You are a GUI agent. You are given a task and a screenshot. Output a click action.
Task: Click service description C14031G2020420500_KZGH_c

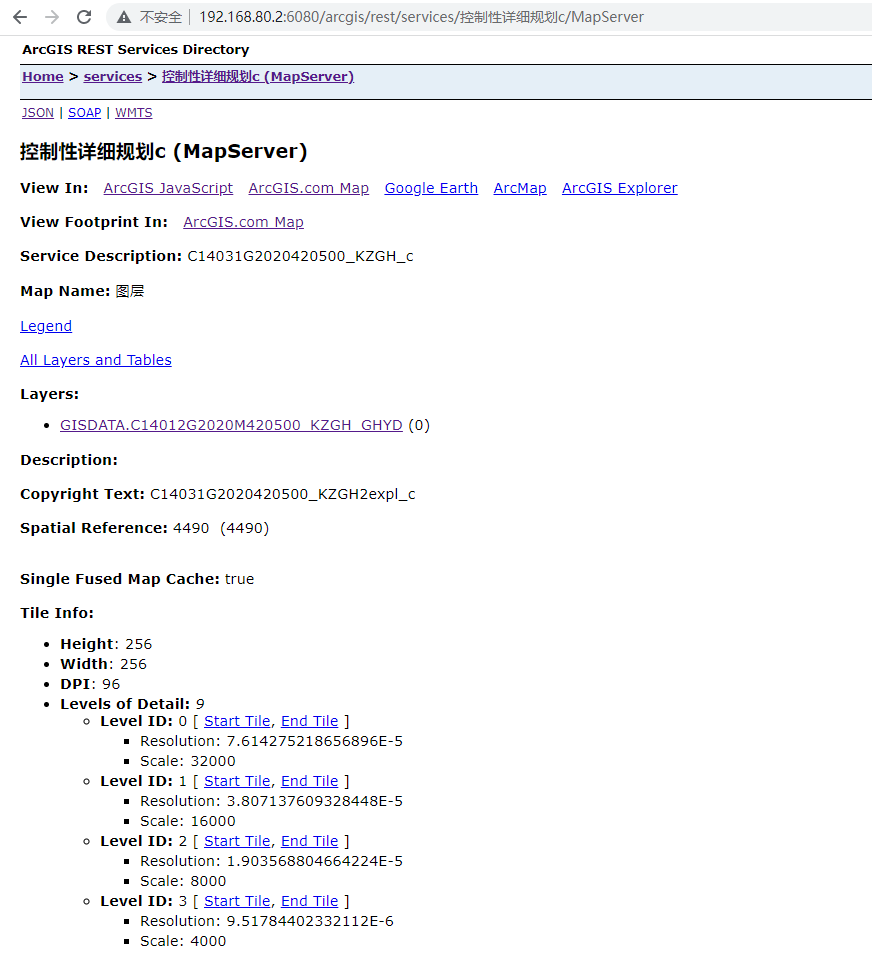(x=300, y=256)
